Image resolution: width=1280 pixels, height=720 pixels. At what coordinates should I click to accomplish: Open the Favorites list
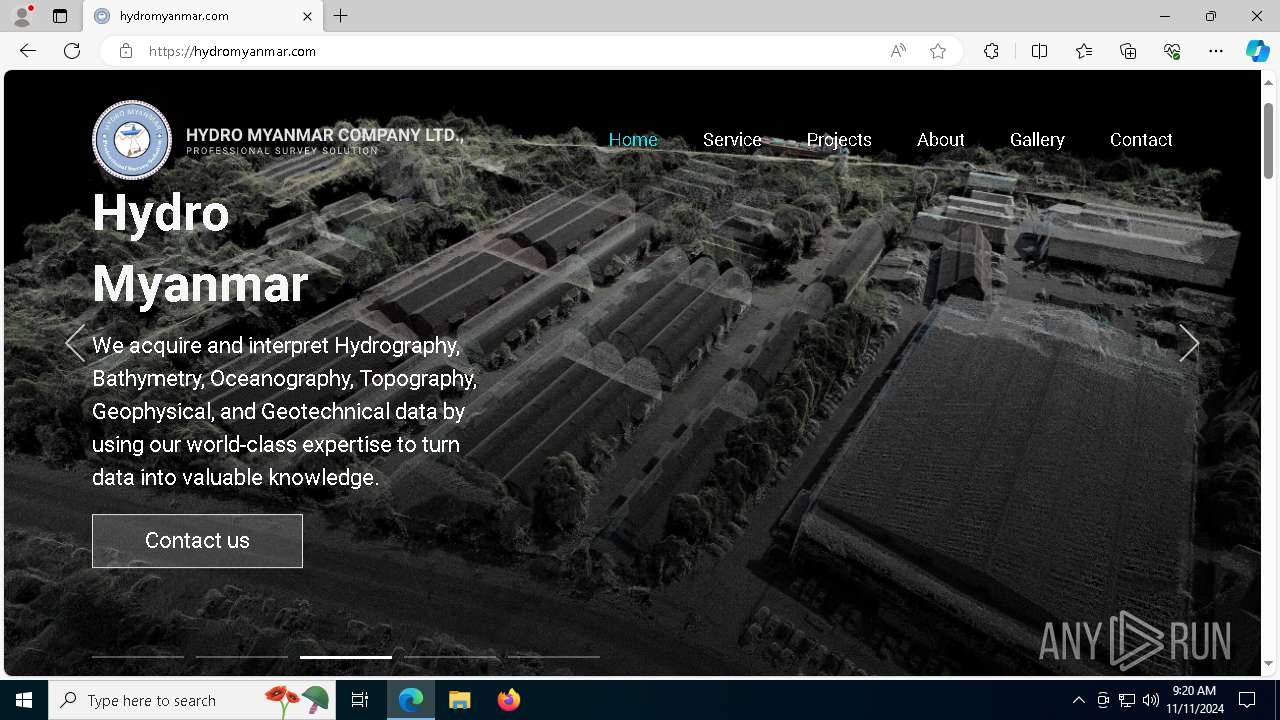coord(1084,51)
